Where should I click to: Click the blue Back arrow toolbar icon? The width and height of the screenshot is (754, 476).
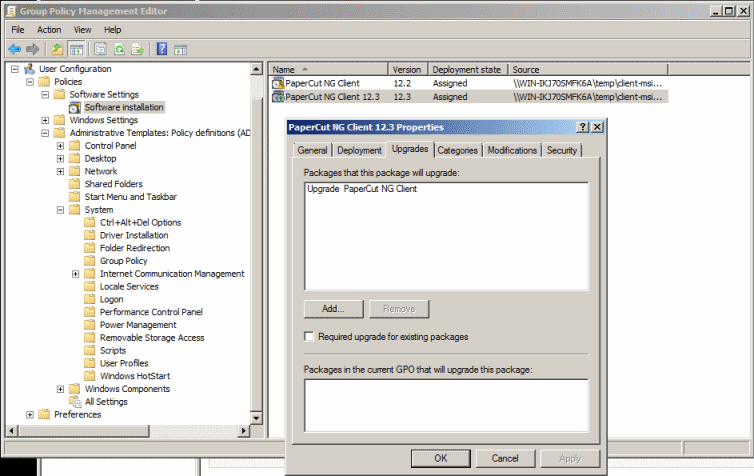tap(14, 49)
